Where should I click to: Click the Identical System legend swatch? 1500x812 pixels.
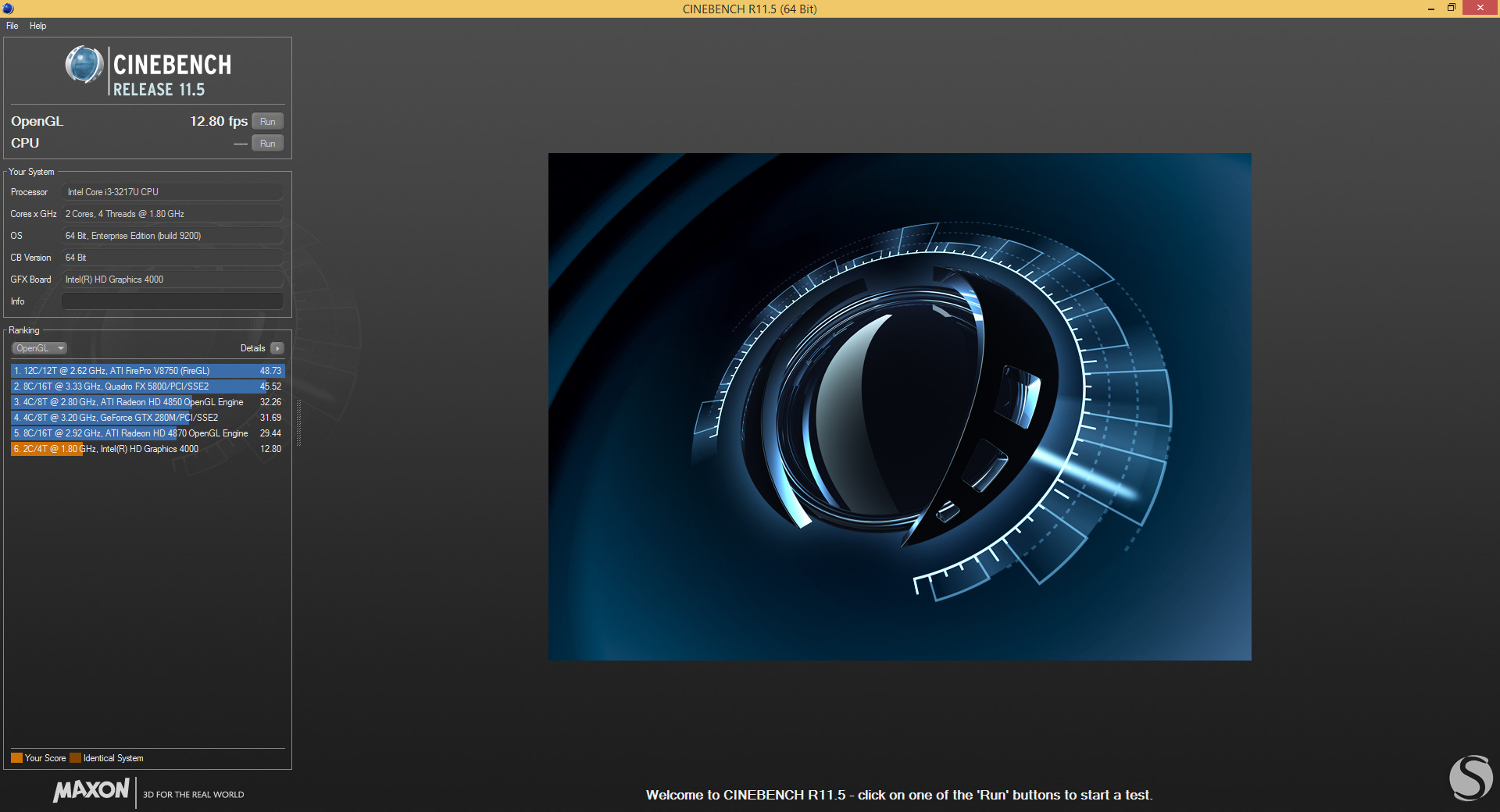click(75, 758)
